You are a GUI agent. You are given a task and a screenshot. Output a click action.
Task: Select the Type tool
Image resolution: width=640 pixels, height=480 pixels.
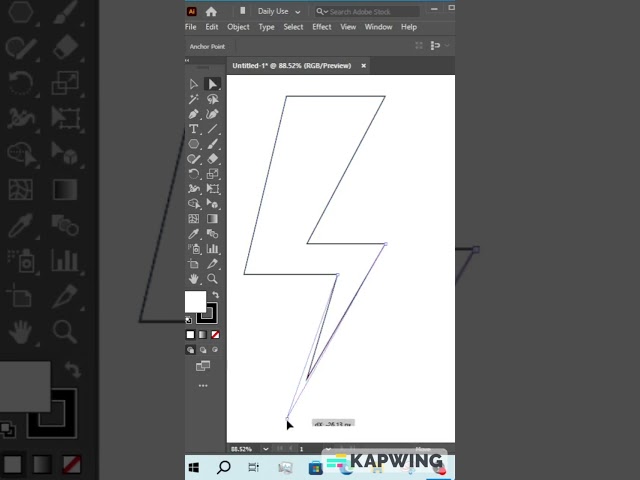click(193, 129)
